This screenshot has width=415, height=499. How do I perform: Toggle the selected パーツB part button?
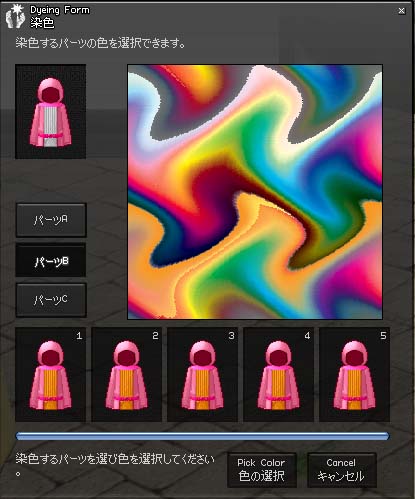(x=51, y=260)
